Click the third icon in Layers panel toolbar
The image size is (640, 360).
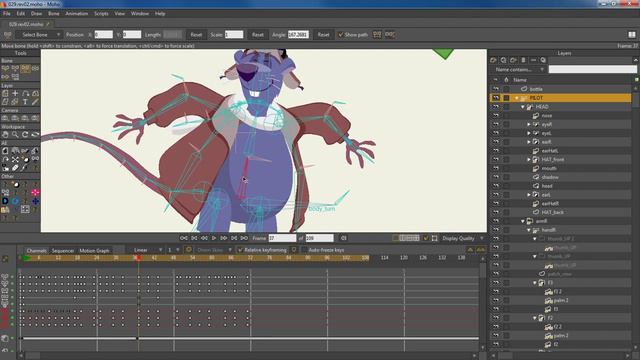click(x=513, y=60)
